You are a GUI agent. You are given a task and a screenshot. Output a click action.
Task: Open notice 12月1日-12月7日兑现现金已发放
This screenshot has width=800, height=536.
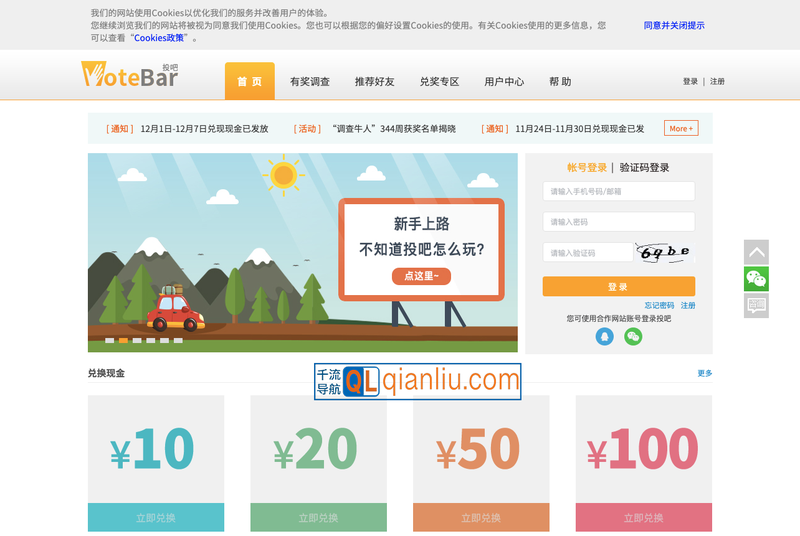click(204, 129)
